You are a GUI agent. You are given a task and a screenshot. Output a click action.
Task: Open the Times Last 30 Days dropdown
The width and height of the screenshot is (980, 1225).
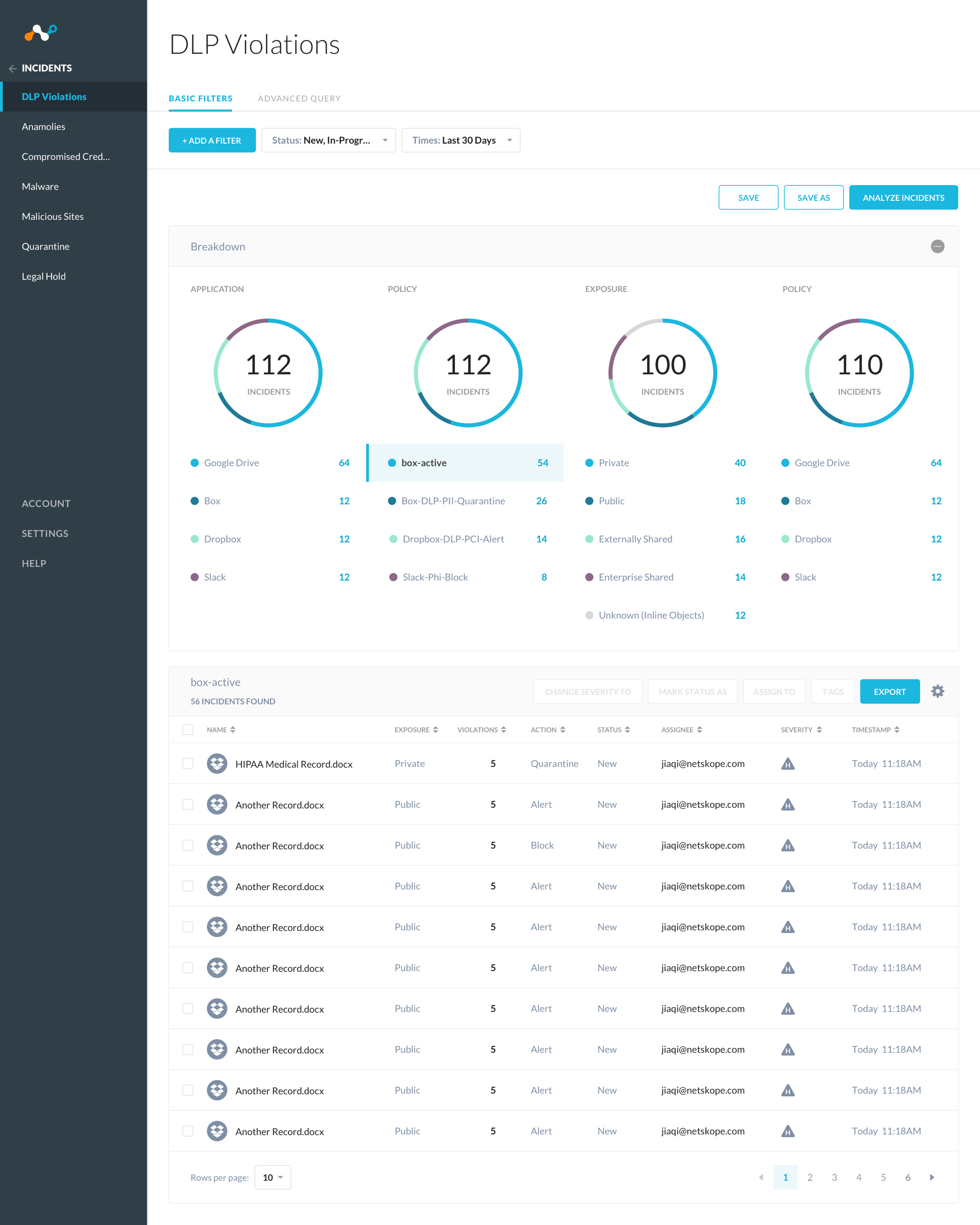[461, 140]
